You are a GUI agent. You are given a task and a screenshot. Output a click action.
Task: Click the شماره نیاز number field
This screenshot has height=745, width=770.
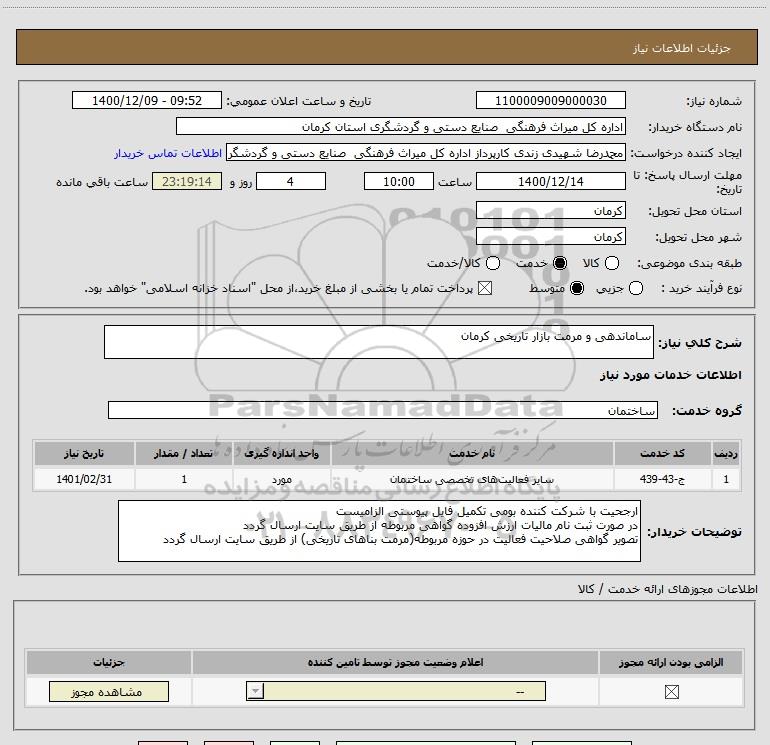[550, 100]
